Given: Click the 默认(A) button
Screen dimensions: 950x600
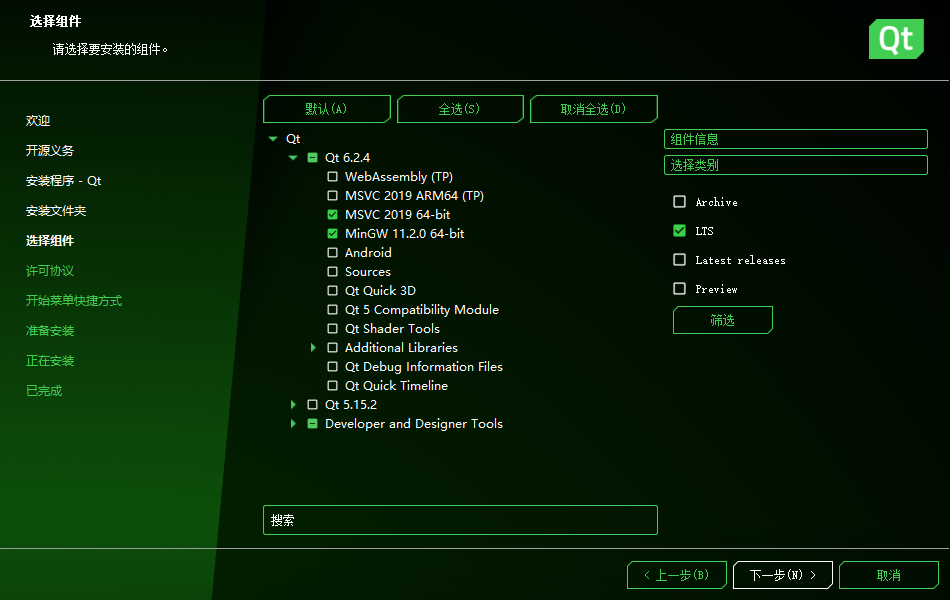Looking at the screenshot, I should click(327, 109).
